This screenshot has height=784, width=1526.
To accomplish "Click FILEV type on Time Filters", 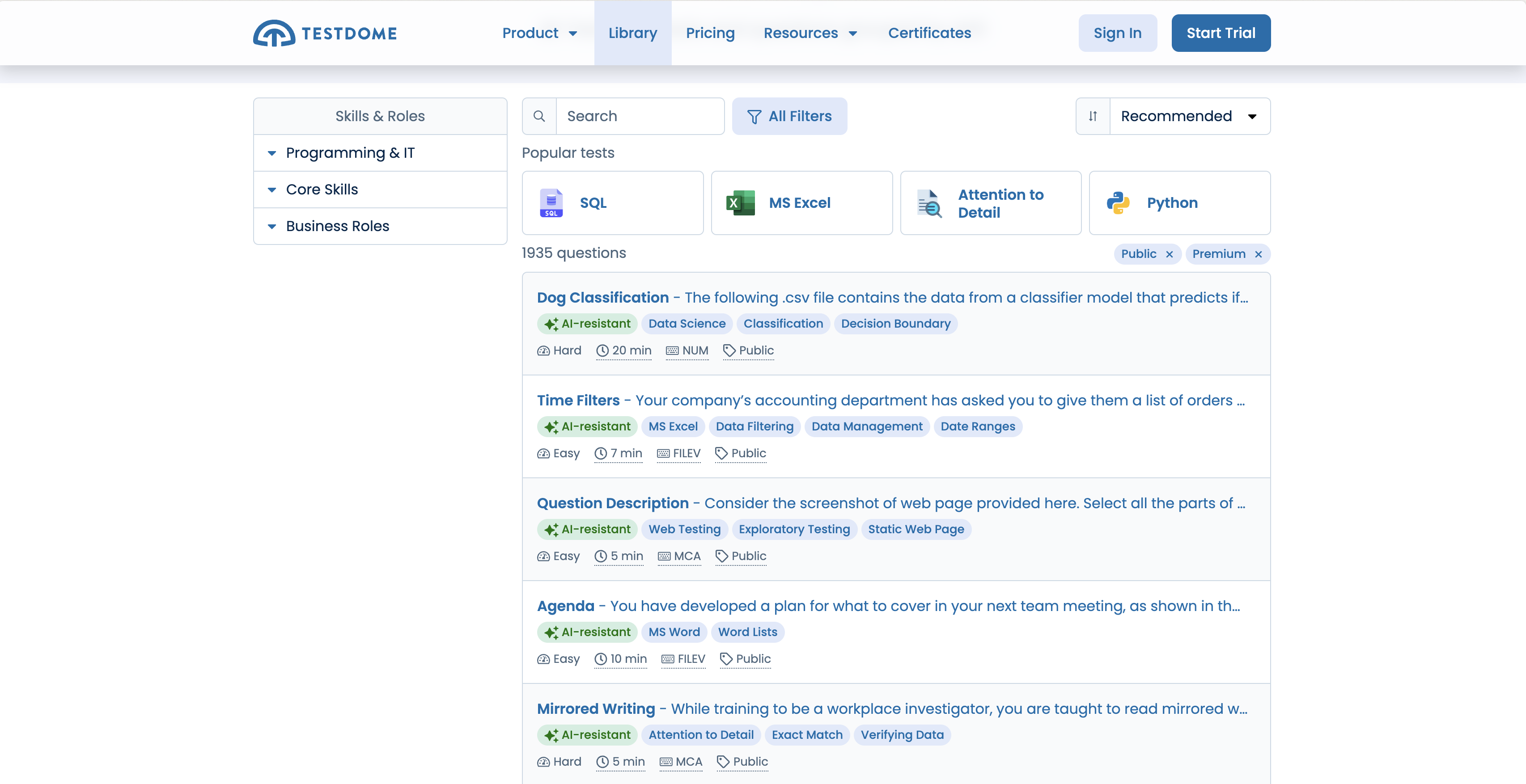I will tap(679, 454).
